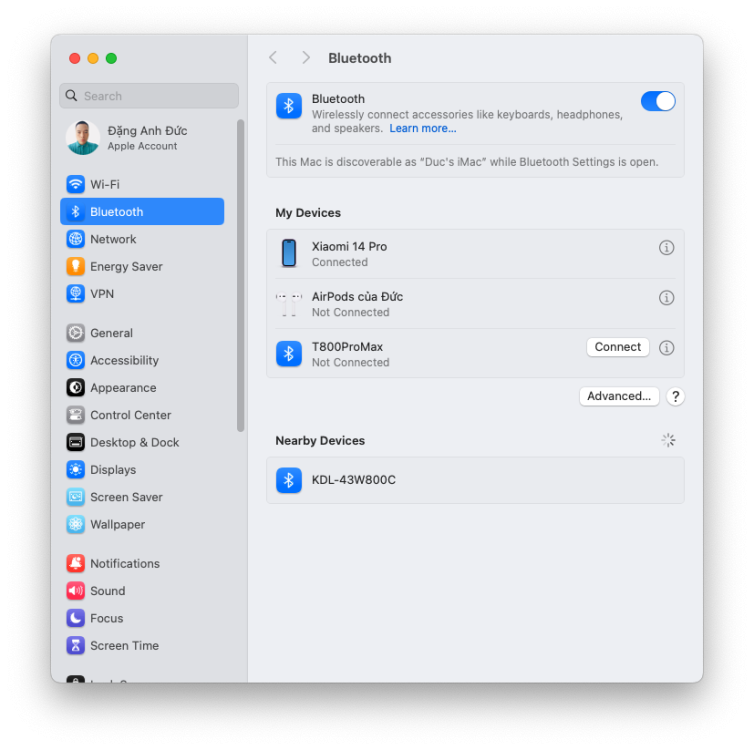Open Bluetooth help question mark
Image resolution: width=754 pixels, height=750 pixels.
(x=675, y=397)
